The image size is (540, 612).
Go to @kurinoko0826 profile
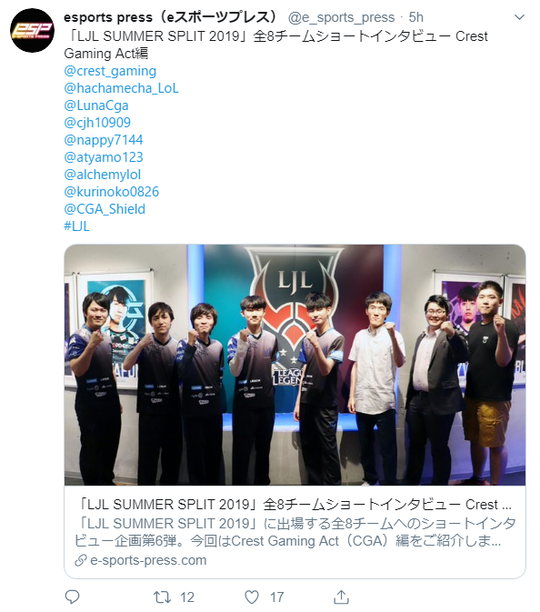pos(112,192)
